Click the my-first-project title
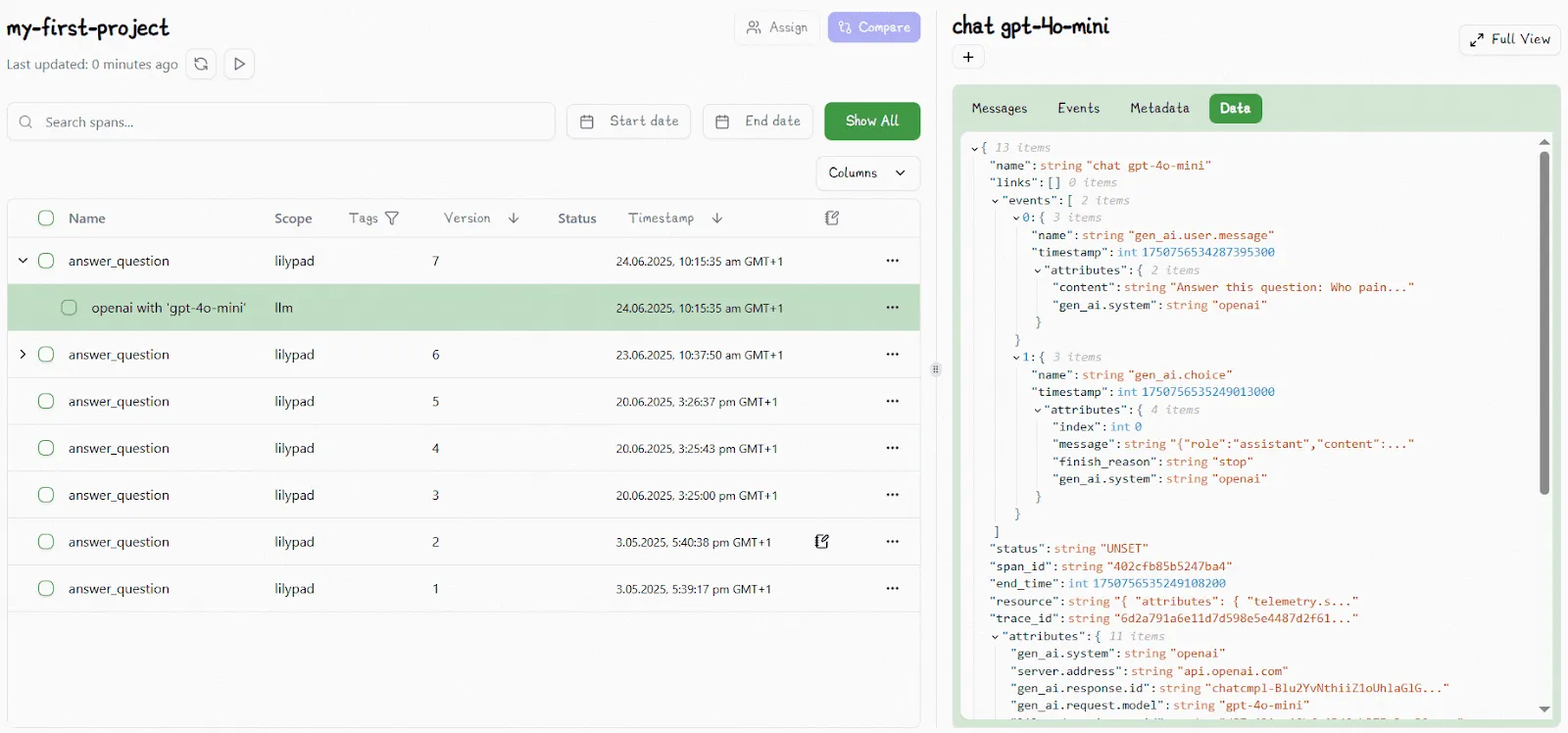This screenshot has width=1568, height=733. click(x=87, y=27)
